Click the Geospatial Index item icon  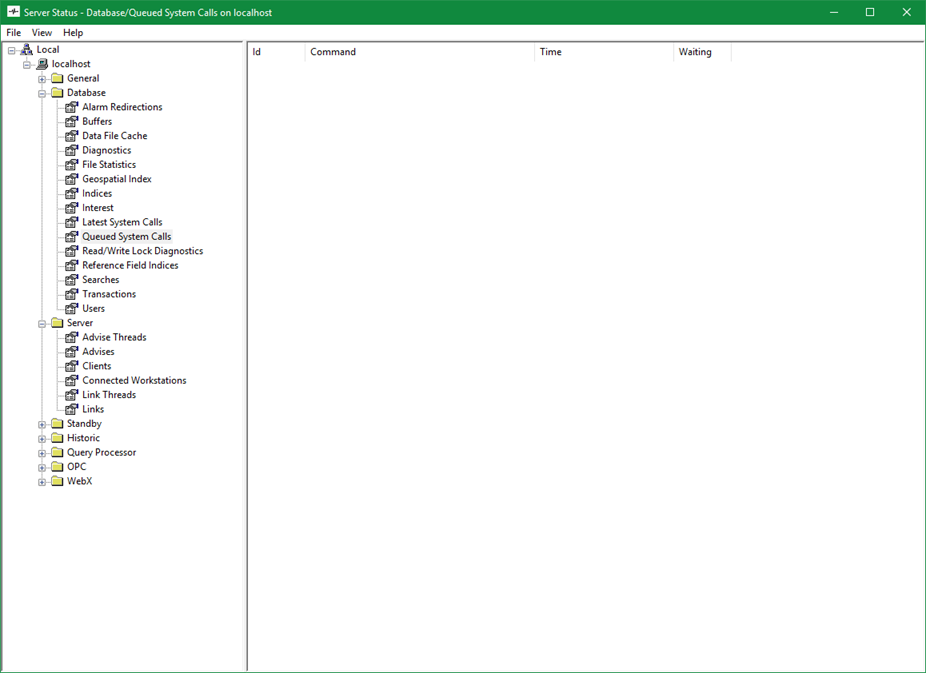(72, 179)
